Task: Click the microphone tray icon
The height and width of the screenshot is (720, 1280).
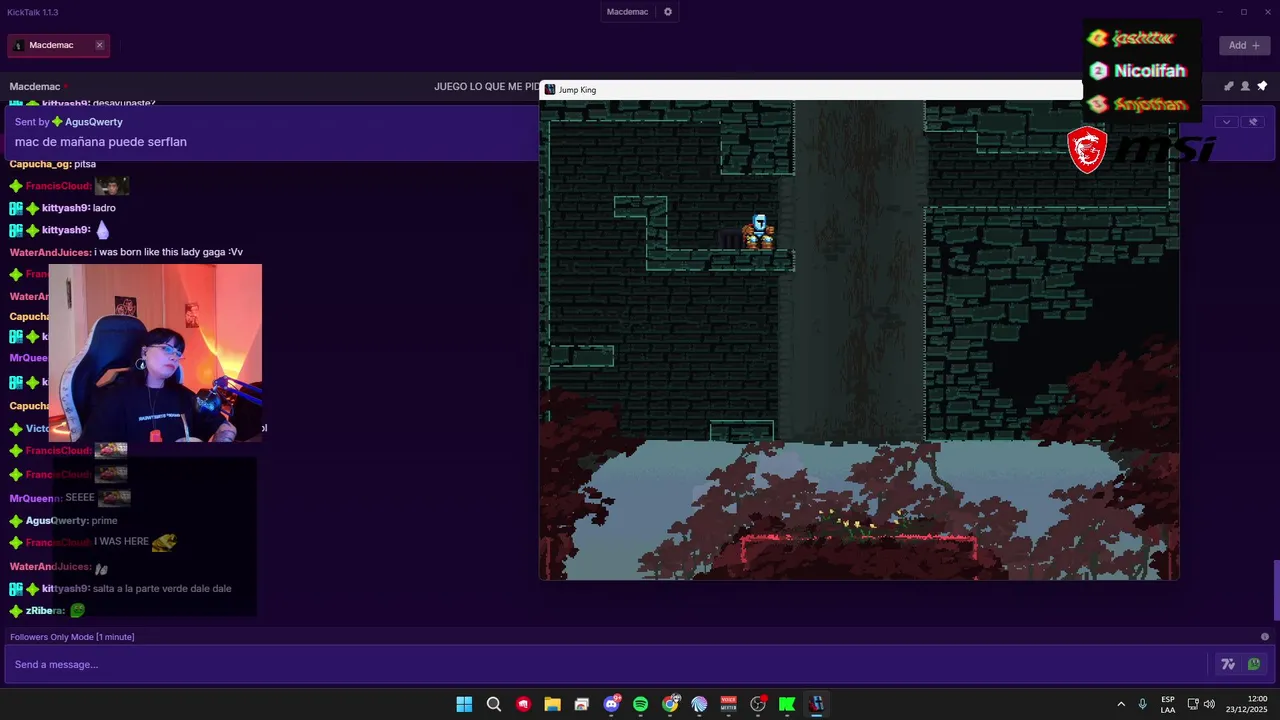Action: pos(1142,704)
